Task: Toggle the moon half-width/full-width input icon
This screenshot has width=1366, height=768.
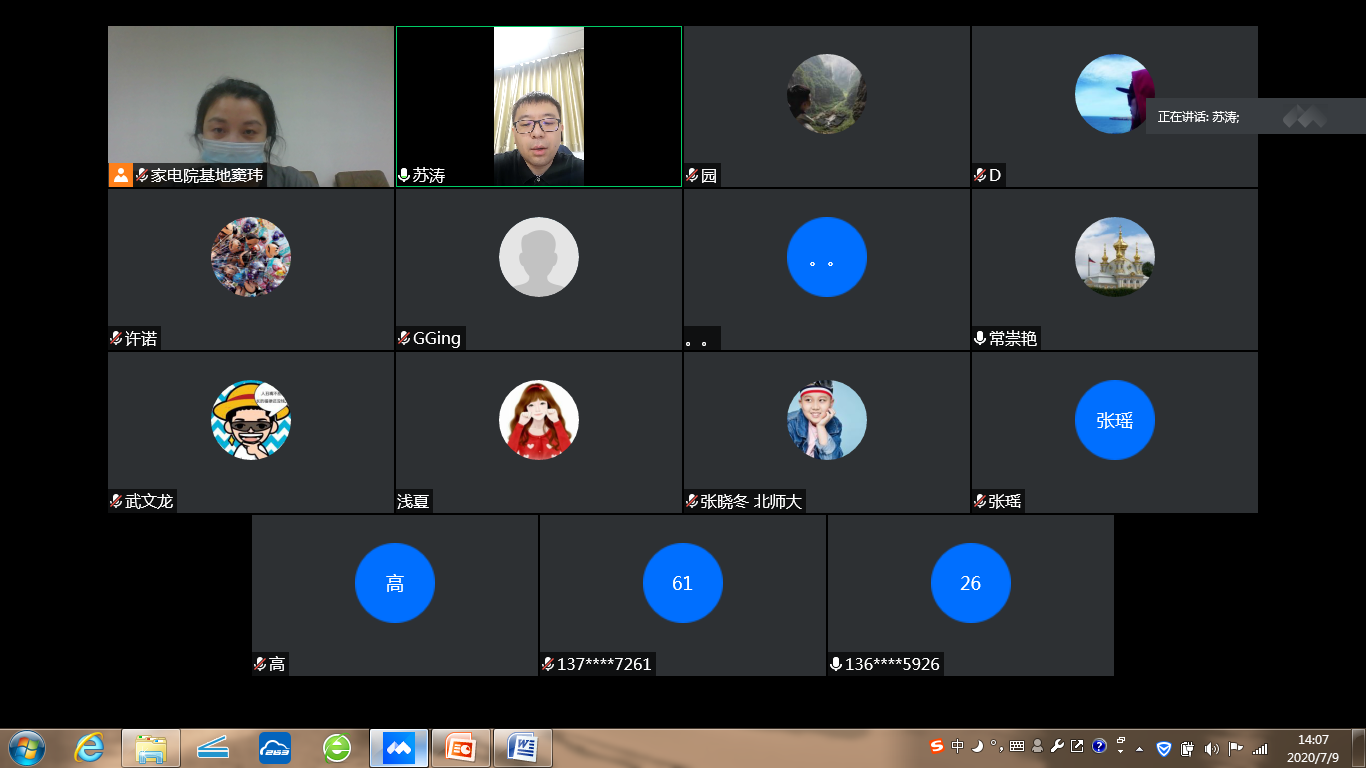Action: [977, 746]
